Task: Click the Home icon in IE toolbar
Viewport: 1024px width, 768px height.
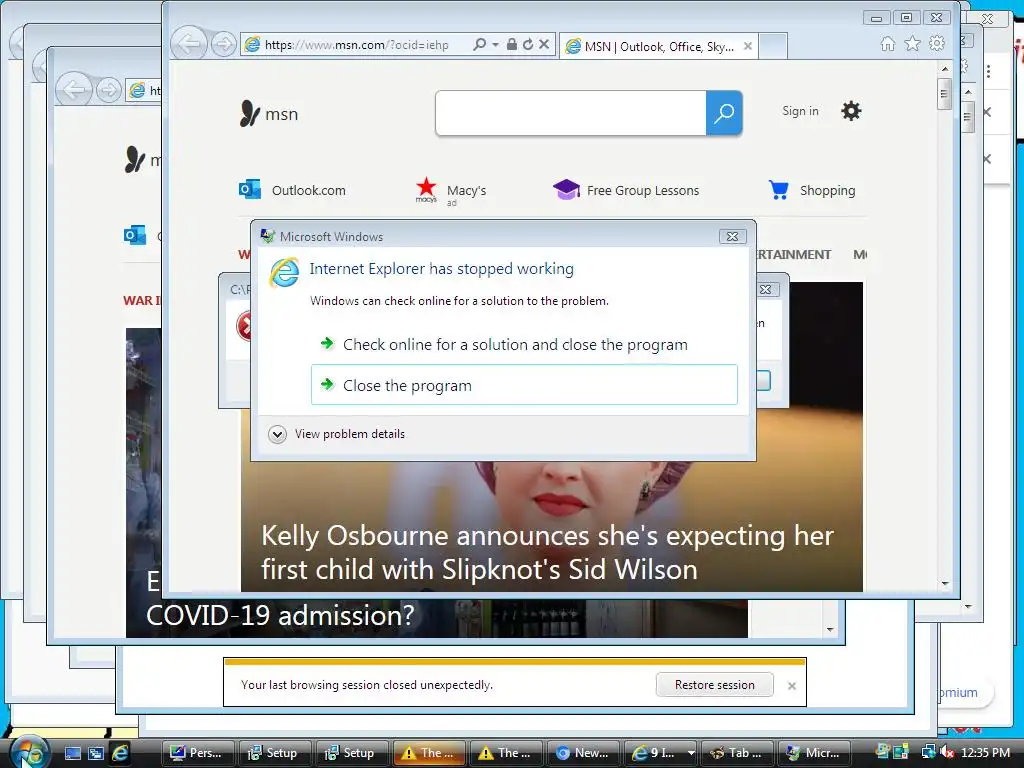Action: pyautogui.click(x=888, y=44)
